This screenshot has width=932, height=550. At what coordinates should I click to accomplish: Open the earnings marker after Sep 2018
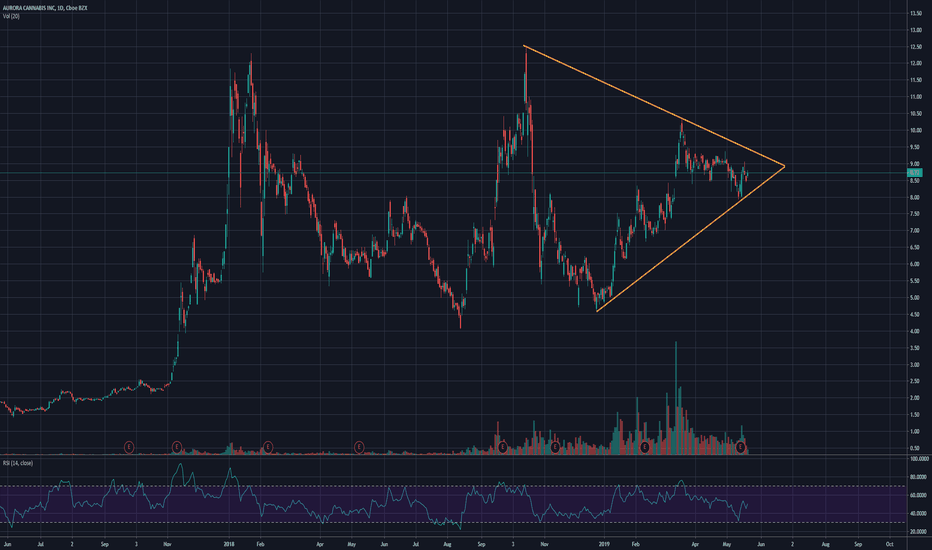click(503, 447)
